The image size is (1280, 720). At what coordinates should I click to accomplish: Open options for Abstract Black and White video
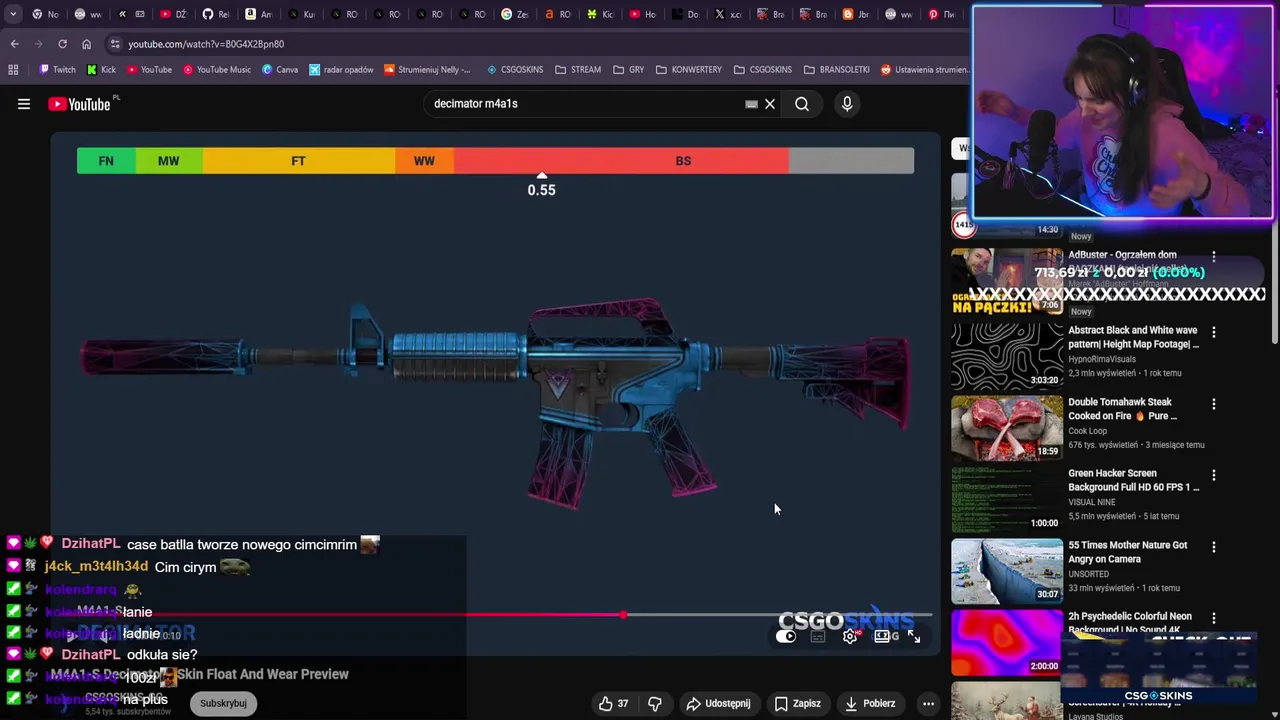pos(1214,332)
